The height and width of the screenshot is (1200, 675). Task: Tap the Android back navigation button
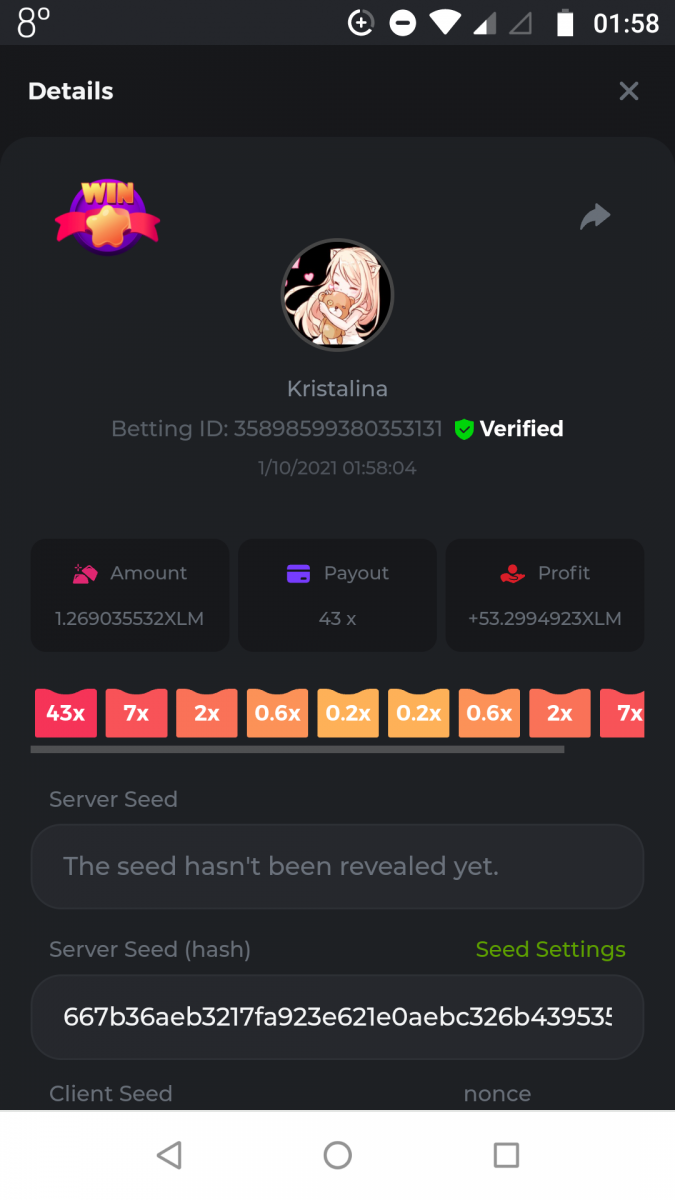pyautogui.click(x=169, y=1155)
